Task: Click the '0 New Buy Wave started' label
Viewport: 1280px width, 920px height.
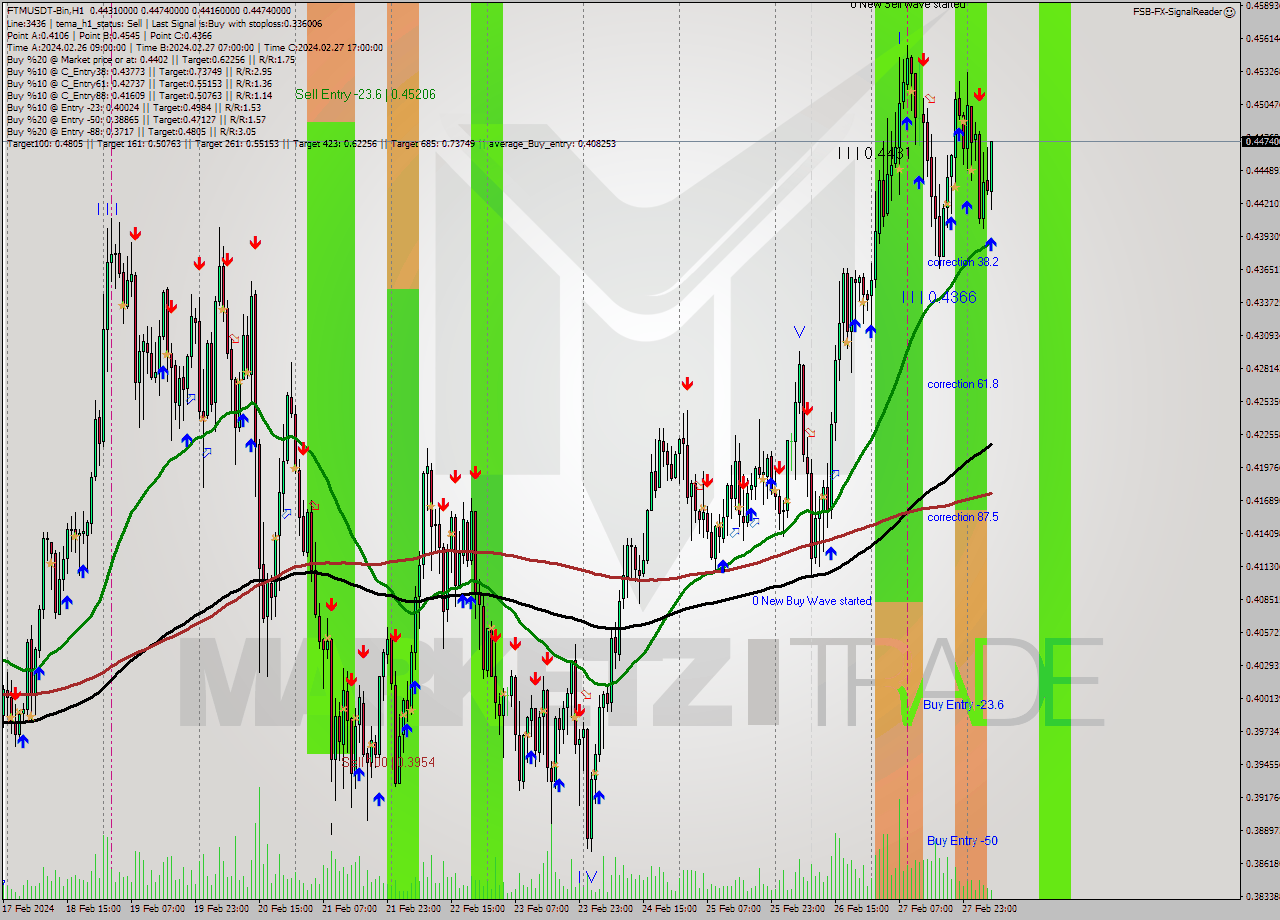Action: (812, 601)
